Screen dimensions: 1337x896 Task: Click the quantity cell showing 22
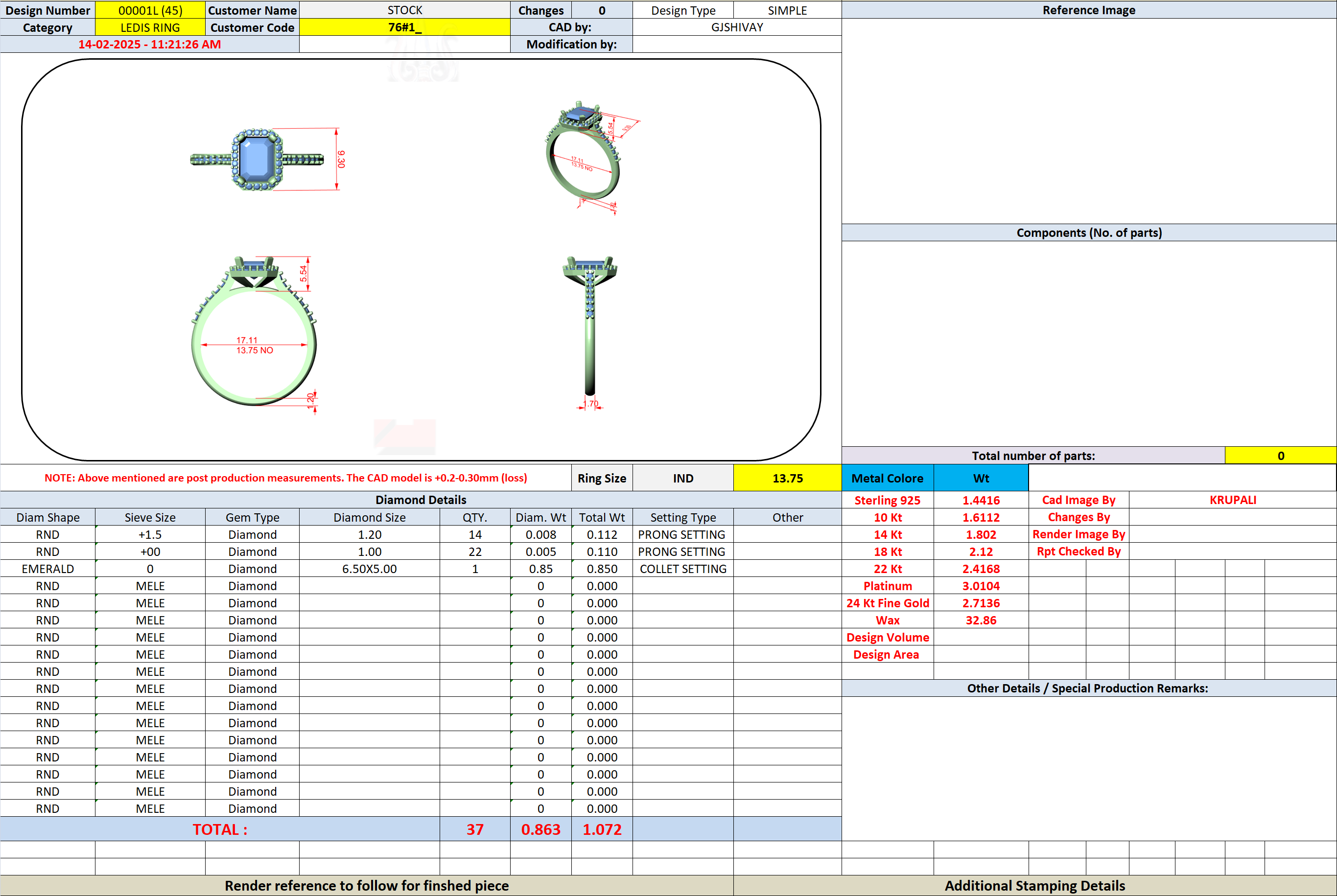click(475, 551)
